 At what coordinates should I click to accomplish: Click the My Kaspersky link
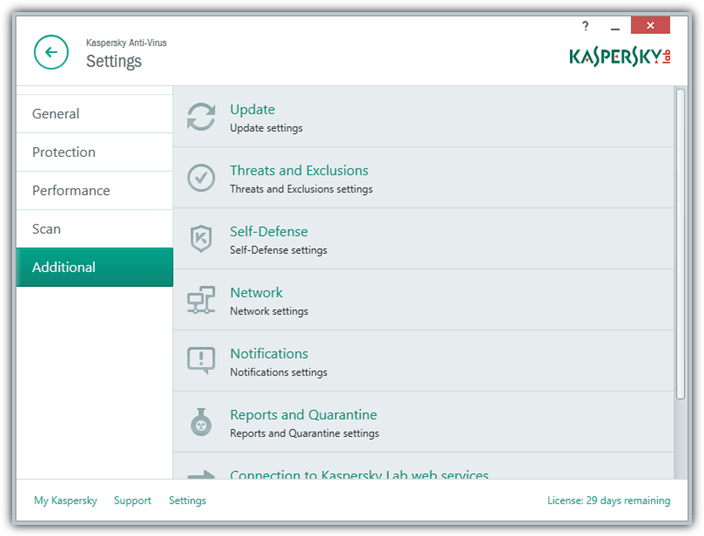65,500
